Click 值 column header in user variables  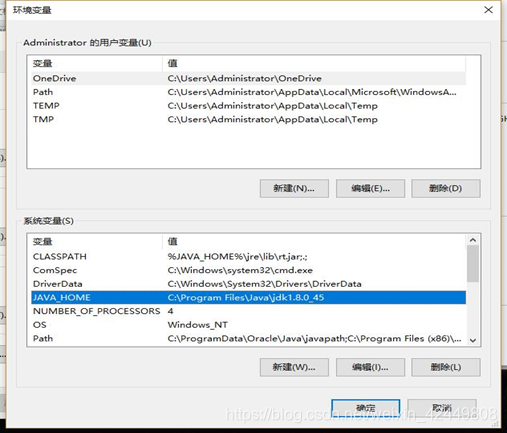pyautogui.click(x=314, y=63)
